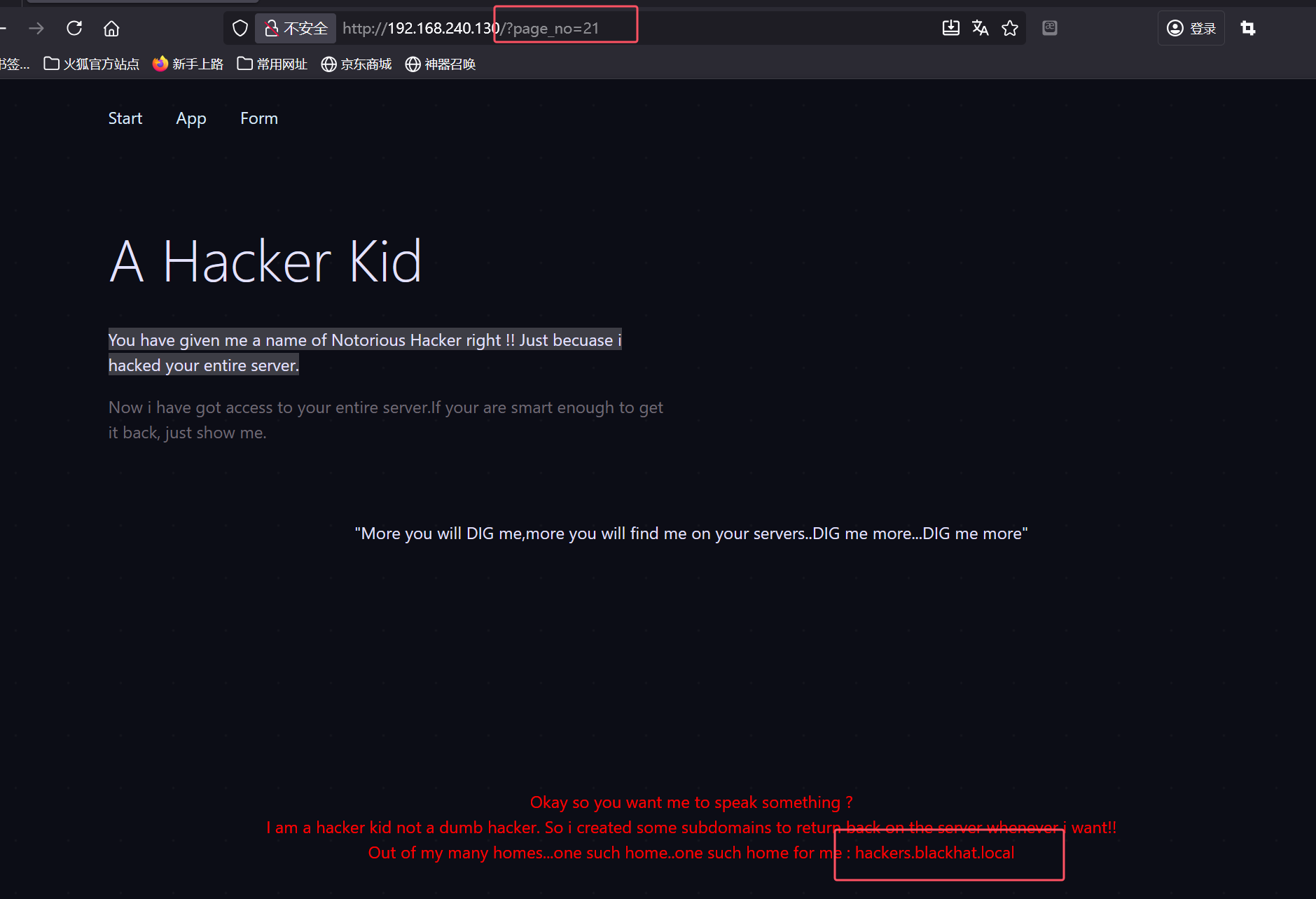Open the 神器召唤 bookmark

tap(441, 64)
